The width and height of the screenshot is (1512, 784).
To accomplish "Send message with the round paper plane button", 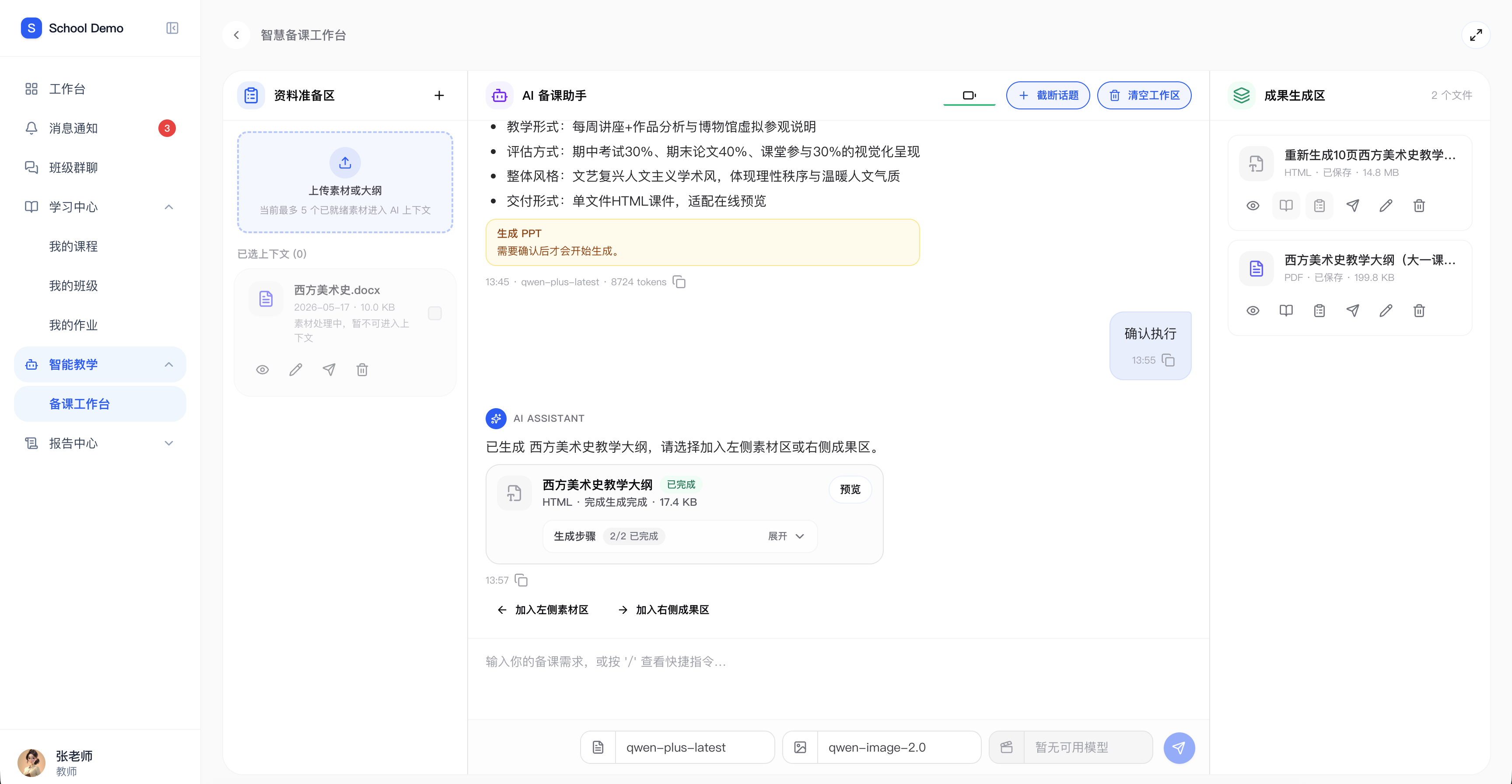I will click(1179, 748).
